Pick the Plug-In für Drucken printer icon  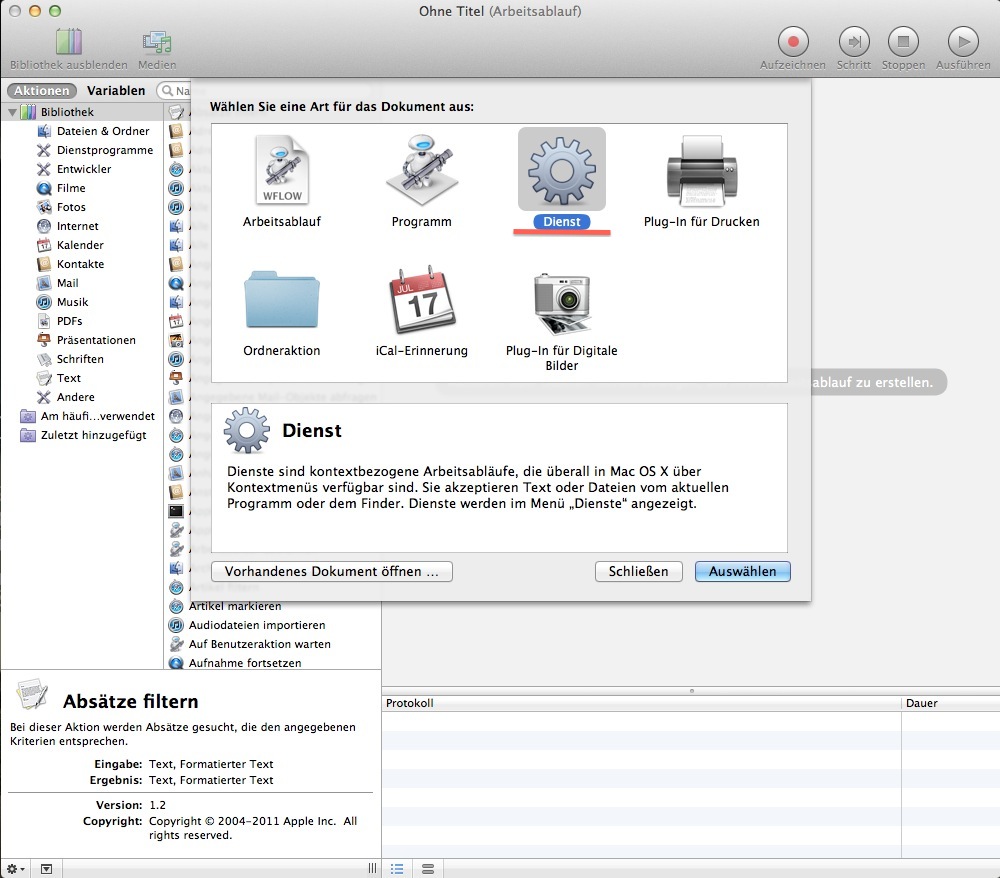click(x=701, y=172)
